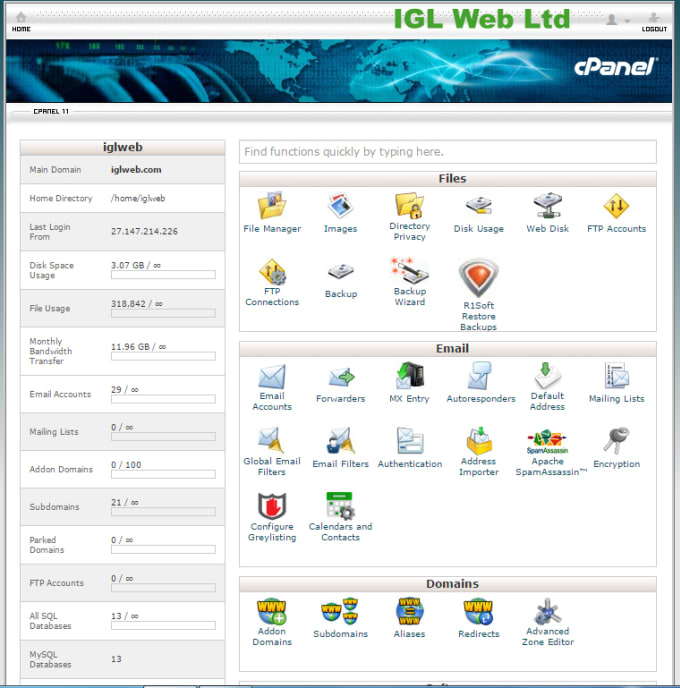Viewport: 680px width, 688px height.
Task: Open email Forwarders
Action: (x=340, y=385)
